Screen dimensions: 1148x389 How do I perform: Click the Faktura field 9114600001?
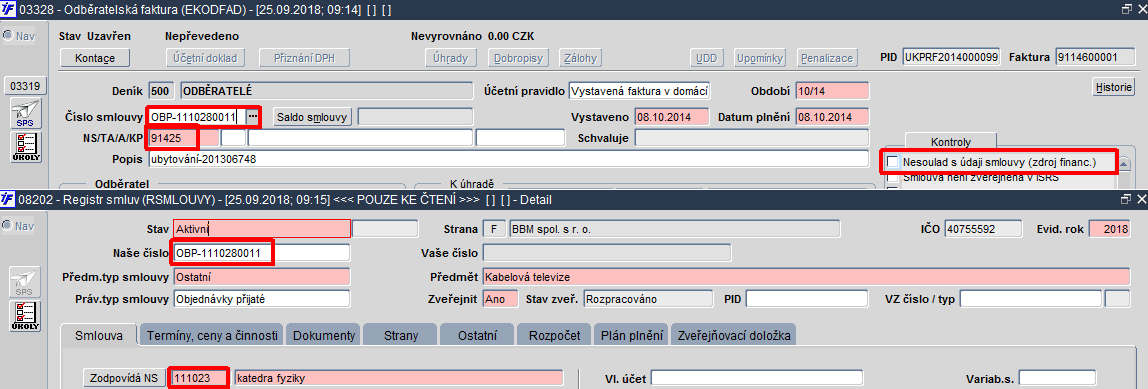(1095, 57)
